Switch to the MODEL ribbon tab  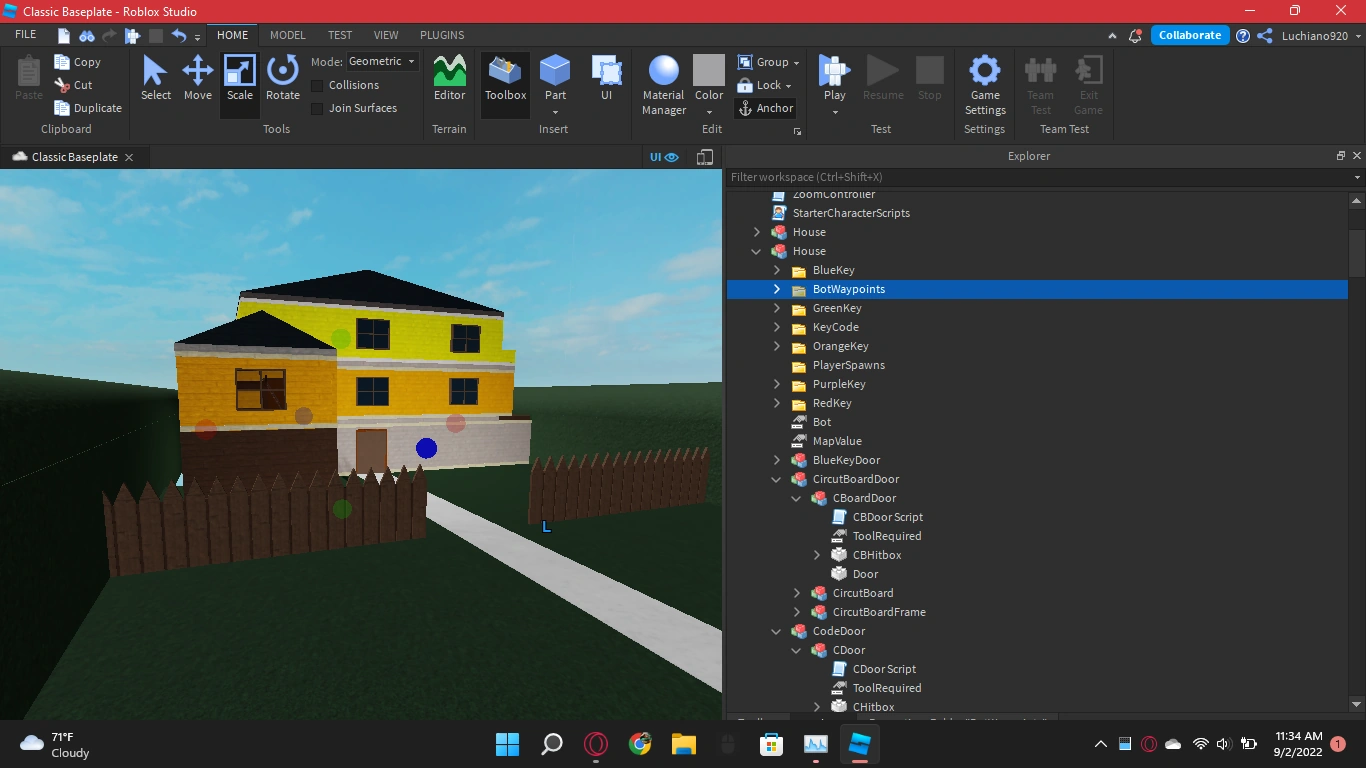[x=287, y=35]
